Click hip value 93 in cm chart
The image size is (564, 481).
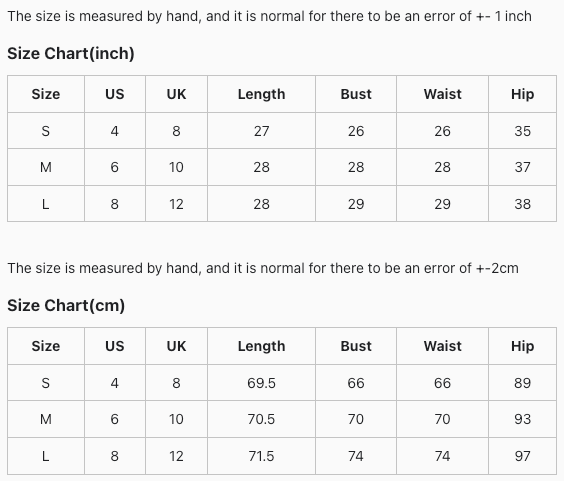coord(523,419)
